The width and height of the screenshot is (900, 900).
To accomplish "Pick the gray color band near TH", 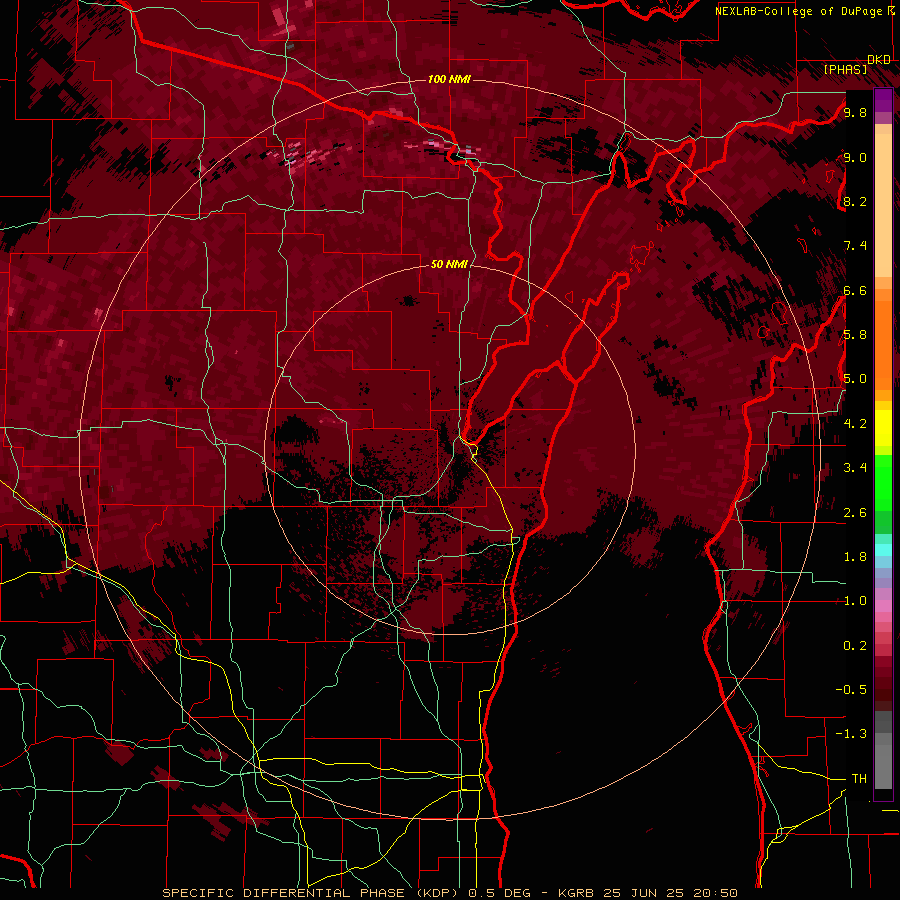I will (883, 766).
